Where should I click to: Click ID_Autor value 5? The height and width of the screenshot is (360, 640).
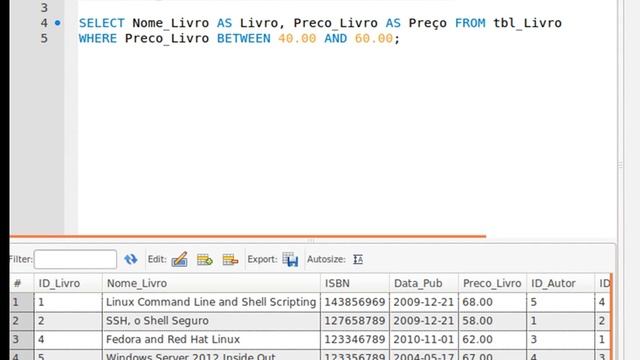(x=560, y=302)
